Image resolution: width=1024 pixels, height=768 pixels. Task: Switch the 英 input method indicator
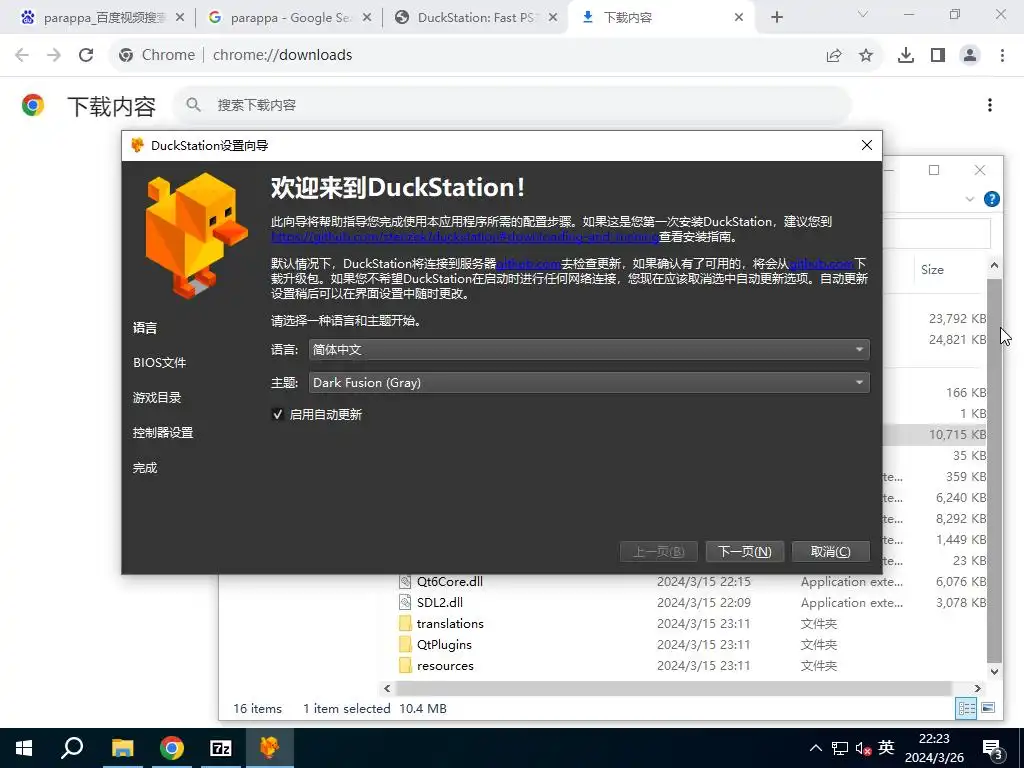point(886,748)
